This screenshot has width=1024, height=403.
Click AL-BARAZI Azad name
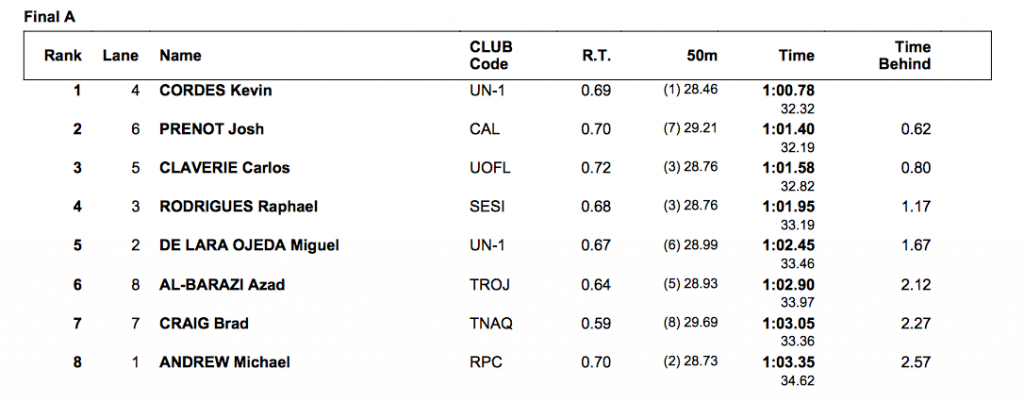pos(222,285)
